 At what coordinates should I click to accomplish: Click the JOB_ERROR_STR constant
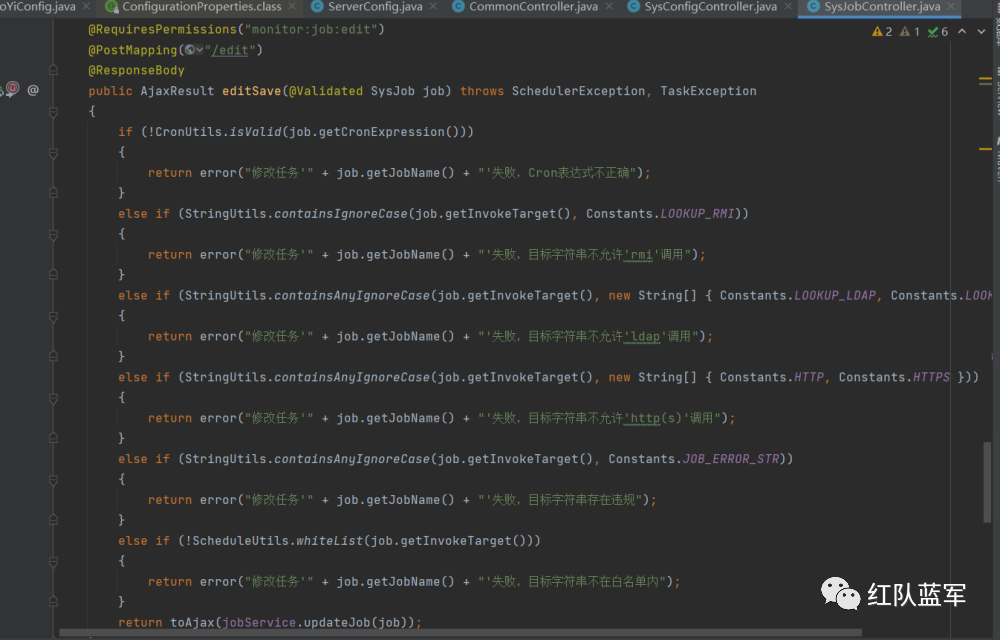click(731, 458)
